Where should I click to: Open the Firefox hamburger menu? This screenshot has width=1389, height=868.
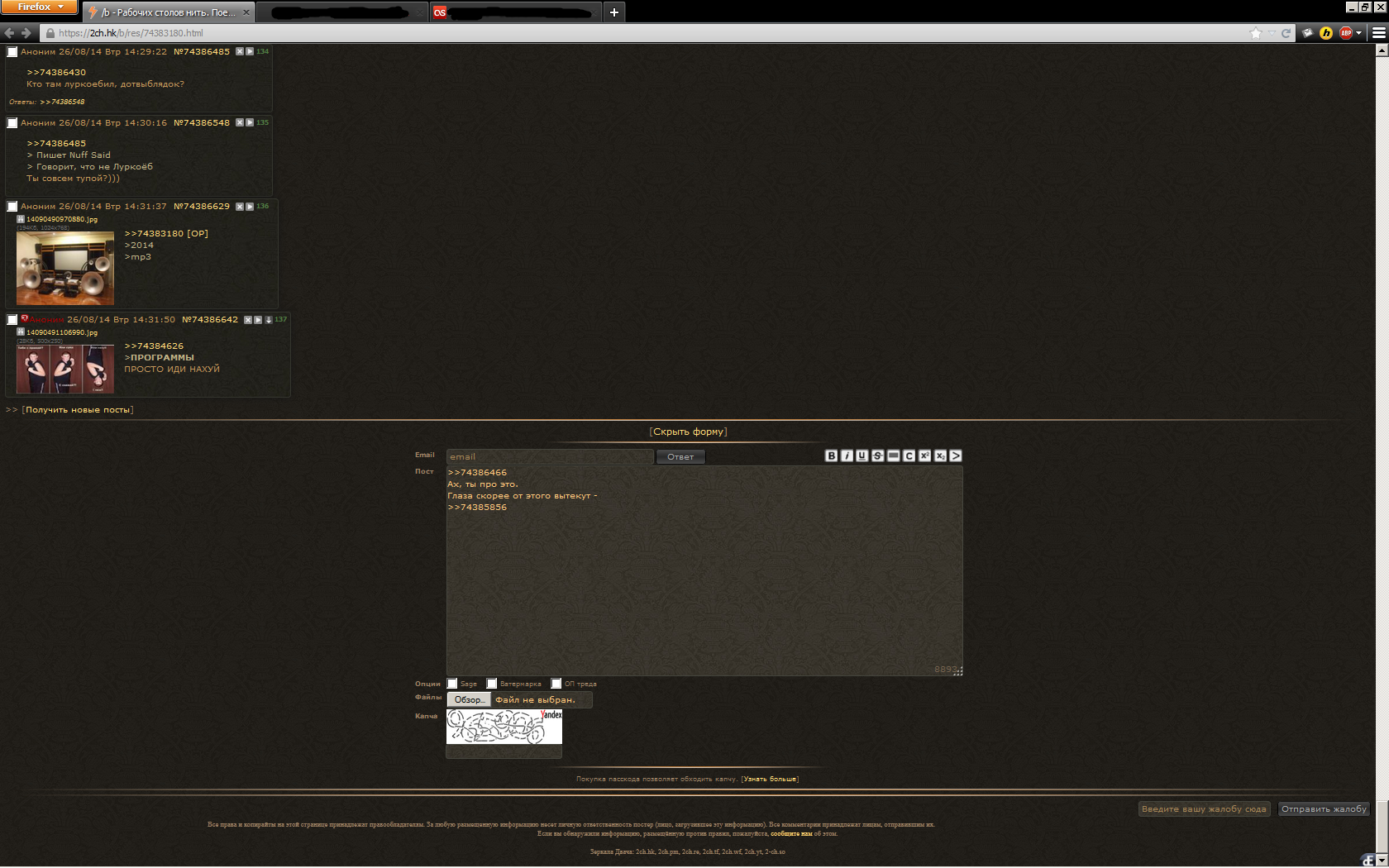[x=1379, y=33]
